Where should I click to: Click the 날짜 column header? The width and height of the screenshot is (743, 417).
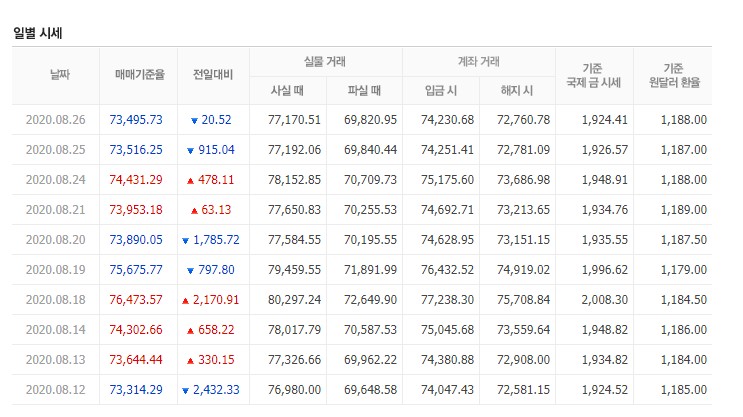[x=60, y=74]
